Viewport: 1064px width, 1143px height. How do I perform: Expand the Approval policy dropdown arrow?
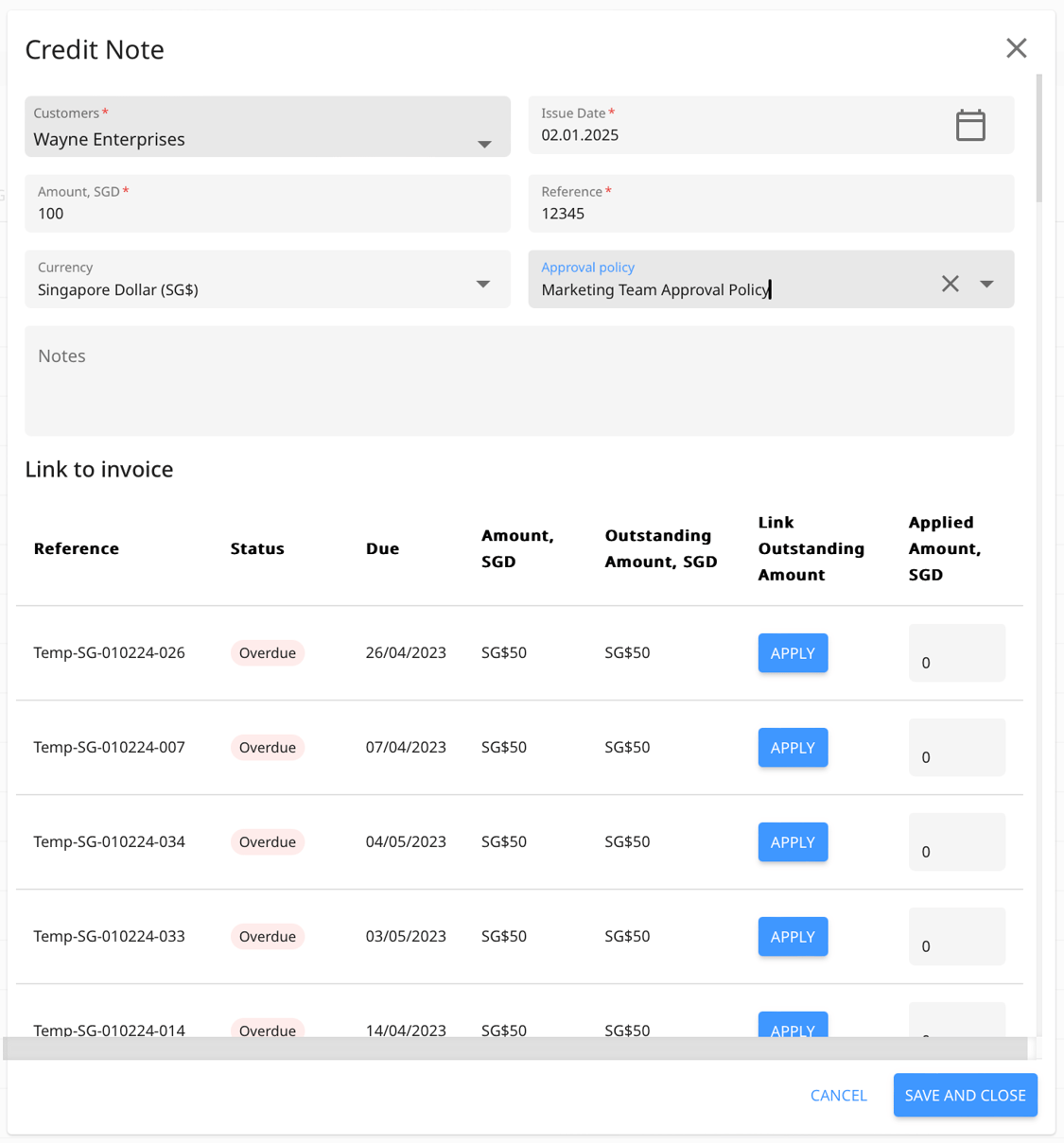(x=986, y=283)
